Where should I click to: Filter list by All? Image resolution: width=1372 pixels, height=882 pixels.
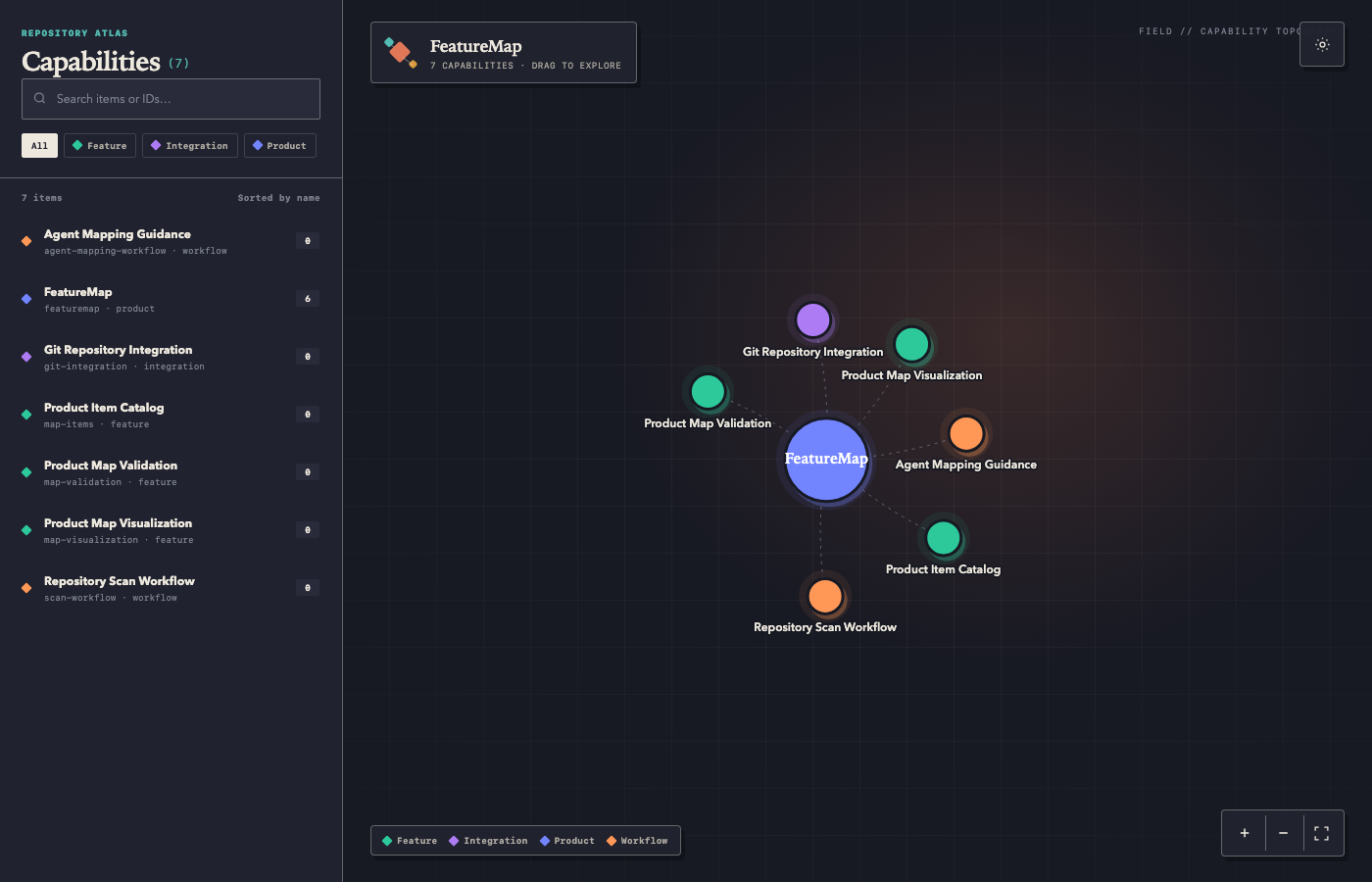39,146
